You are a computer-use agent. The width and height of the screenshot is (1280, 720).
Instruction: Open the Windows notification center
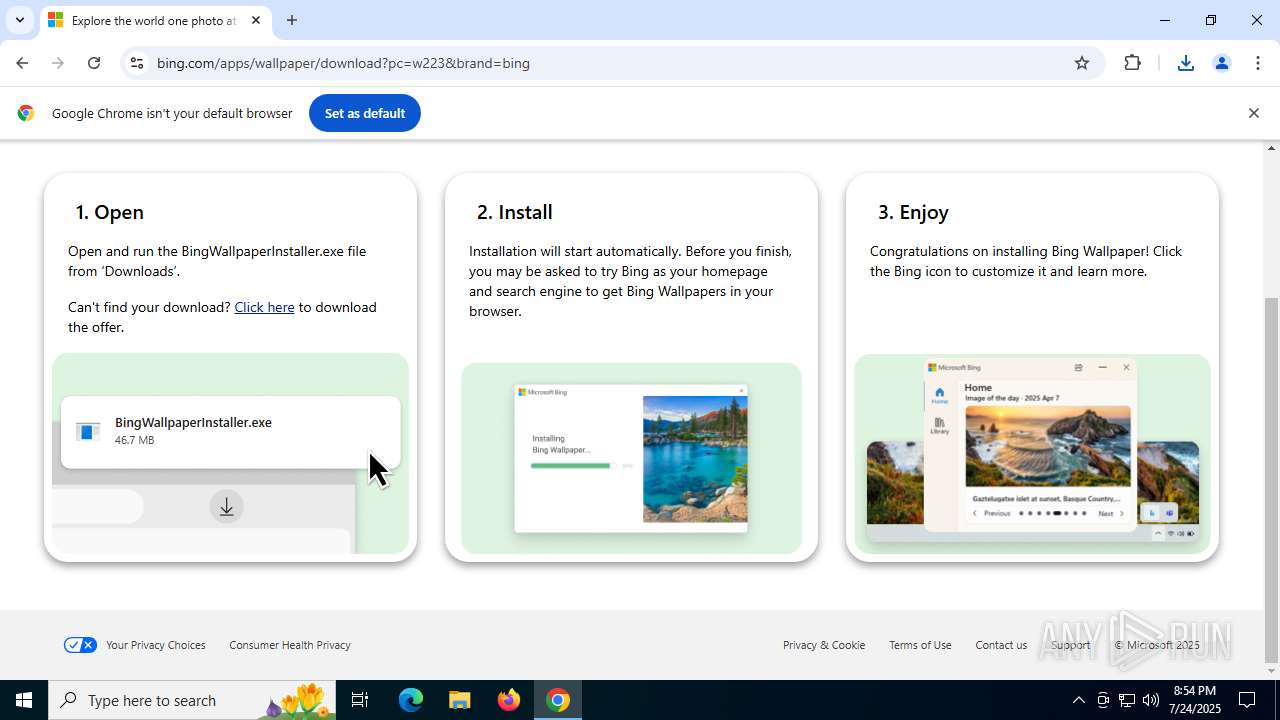(x=1247, y=700)
